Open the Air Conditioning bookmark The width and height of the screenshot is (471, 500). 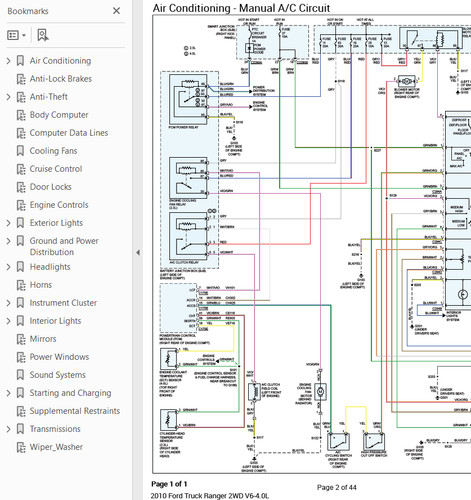click(60, 61)
